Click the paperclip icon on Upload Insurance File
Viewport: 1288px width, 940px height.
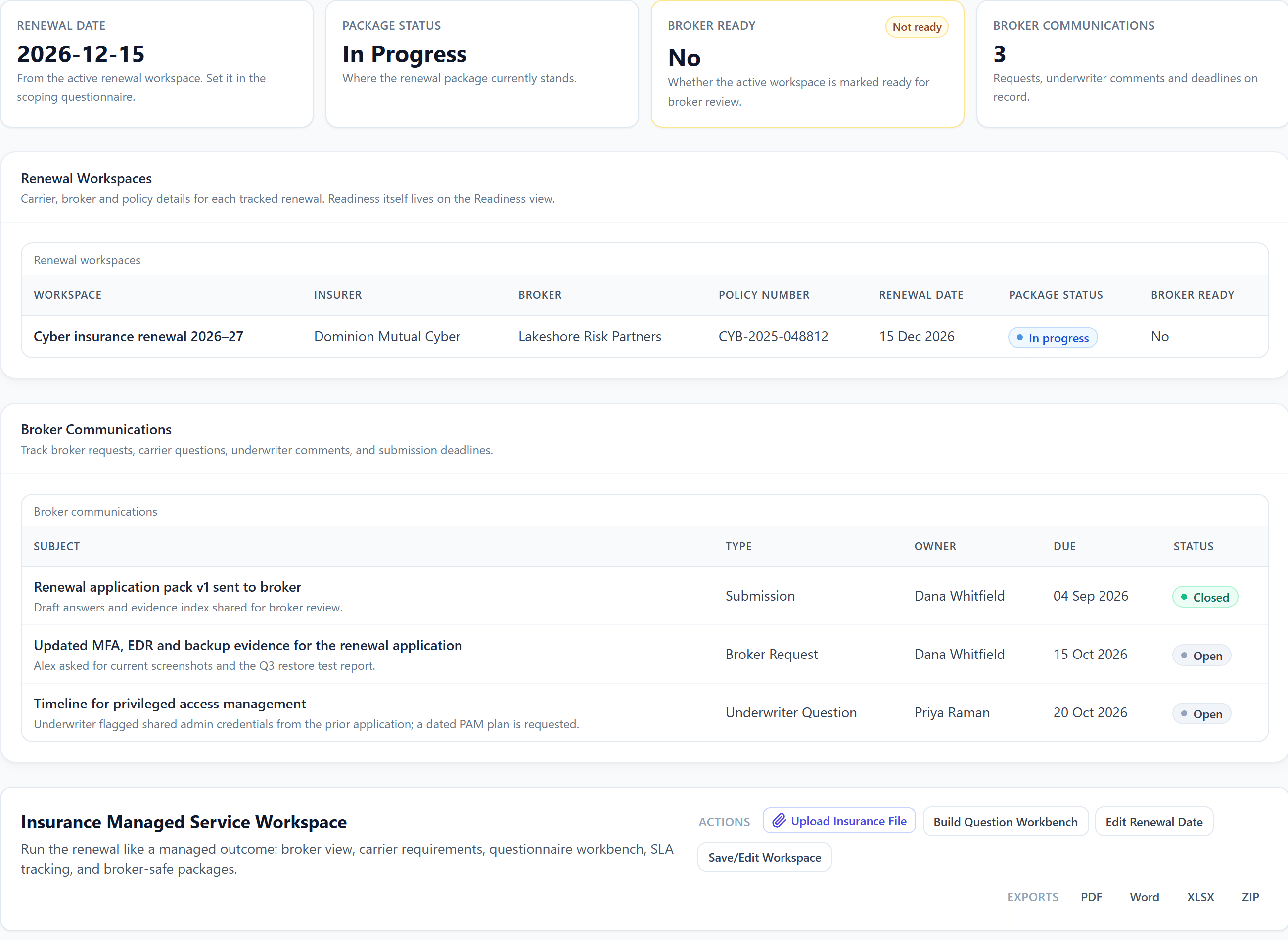coord(779,820)
